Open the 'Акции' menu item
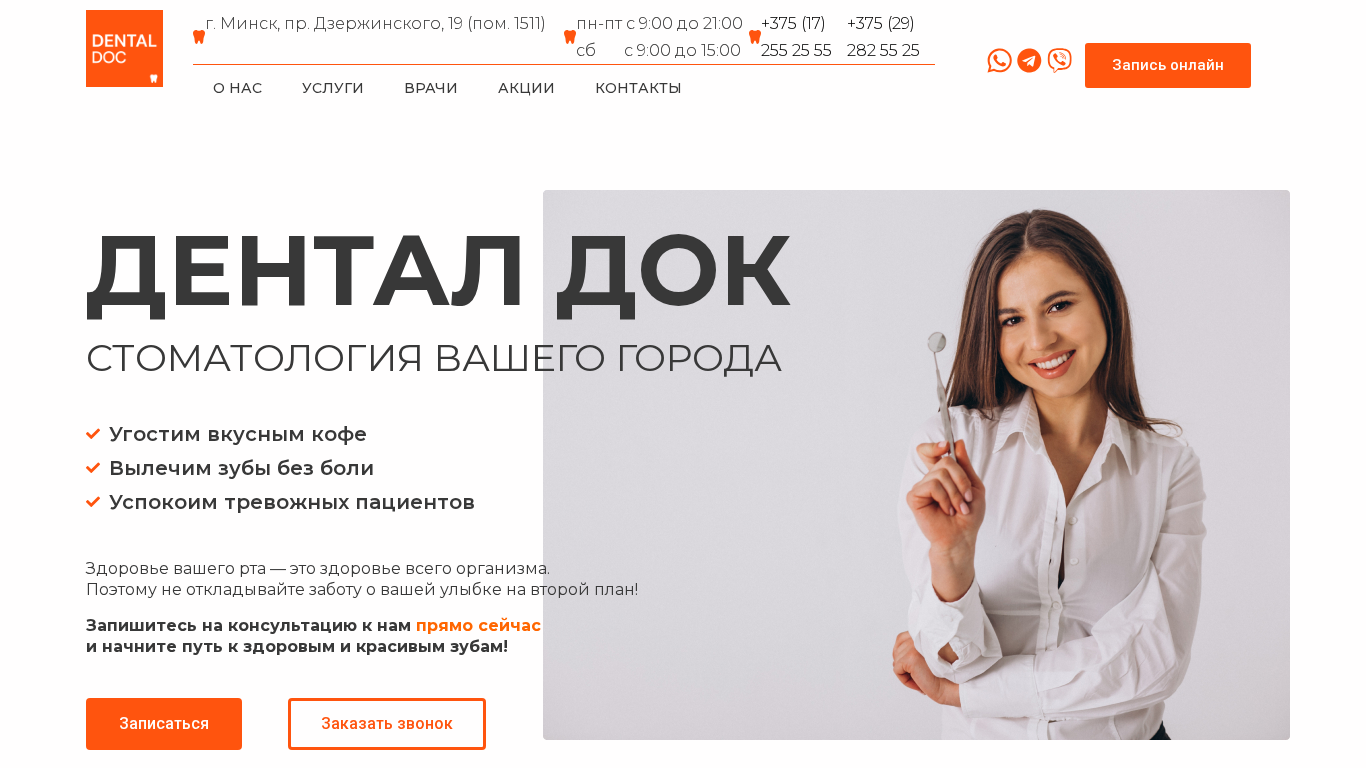The image size is (1366, 768). 526,88
